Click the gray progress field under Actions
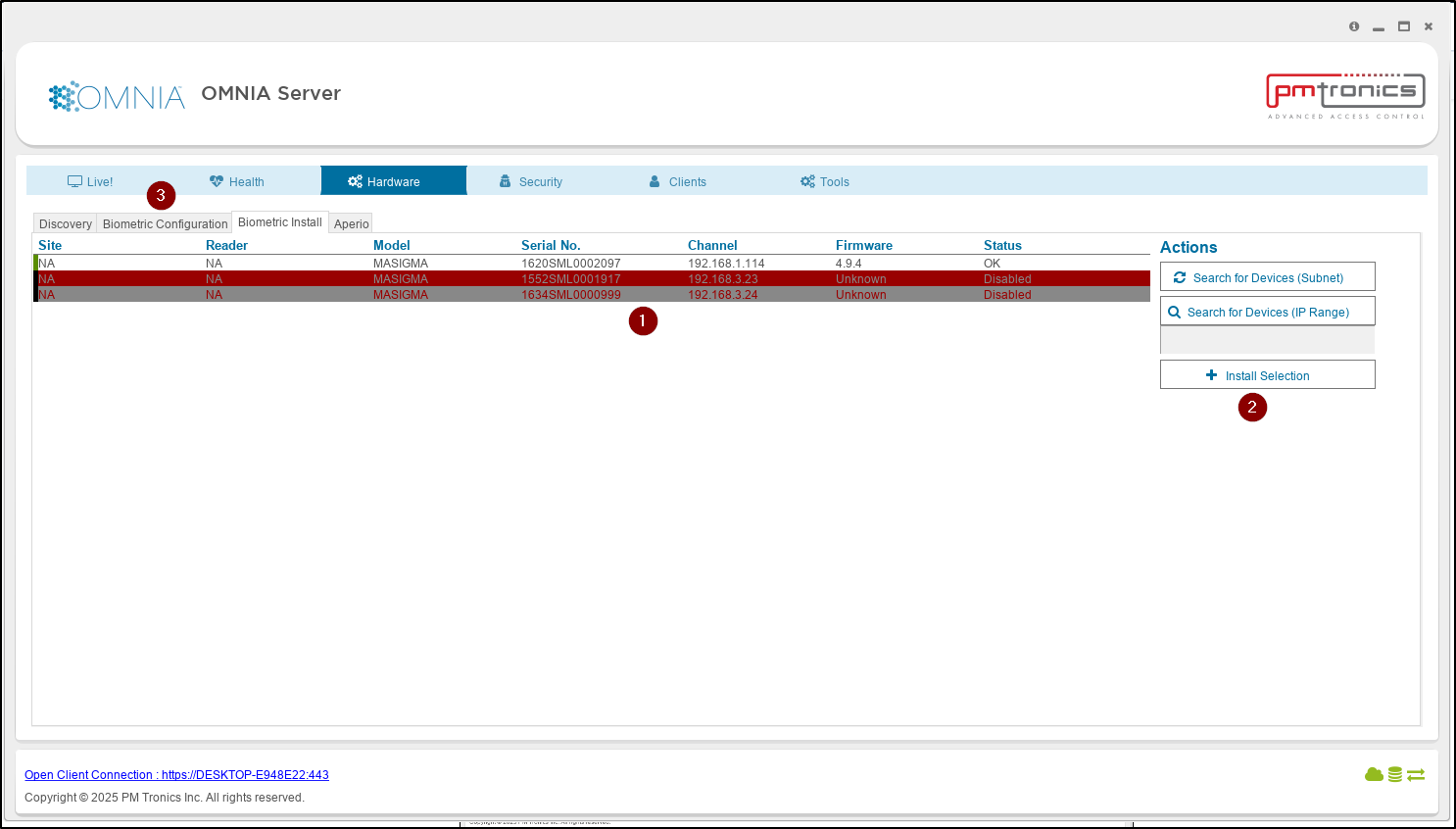This screenshot has height=829, width=1456. pos(1268,340)
